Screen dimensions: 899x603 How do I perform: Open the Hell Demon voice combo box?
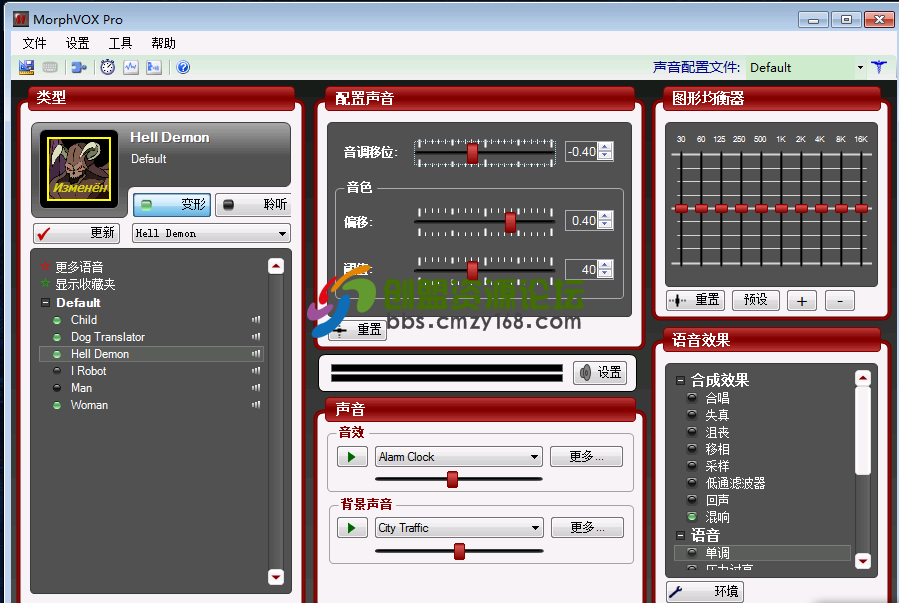[x=211, y=233]
